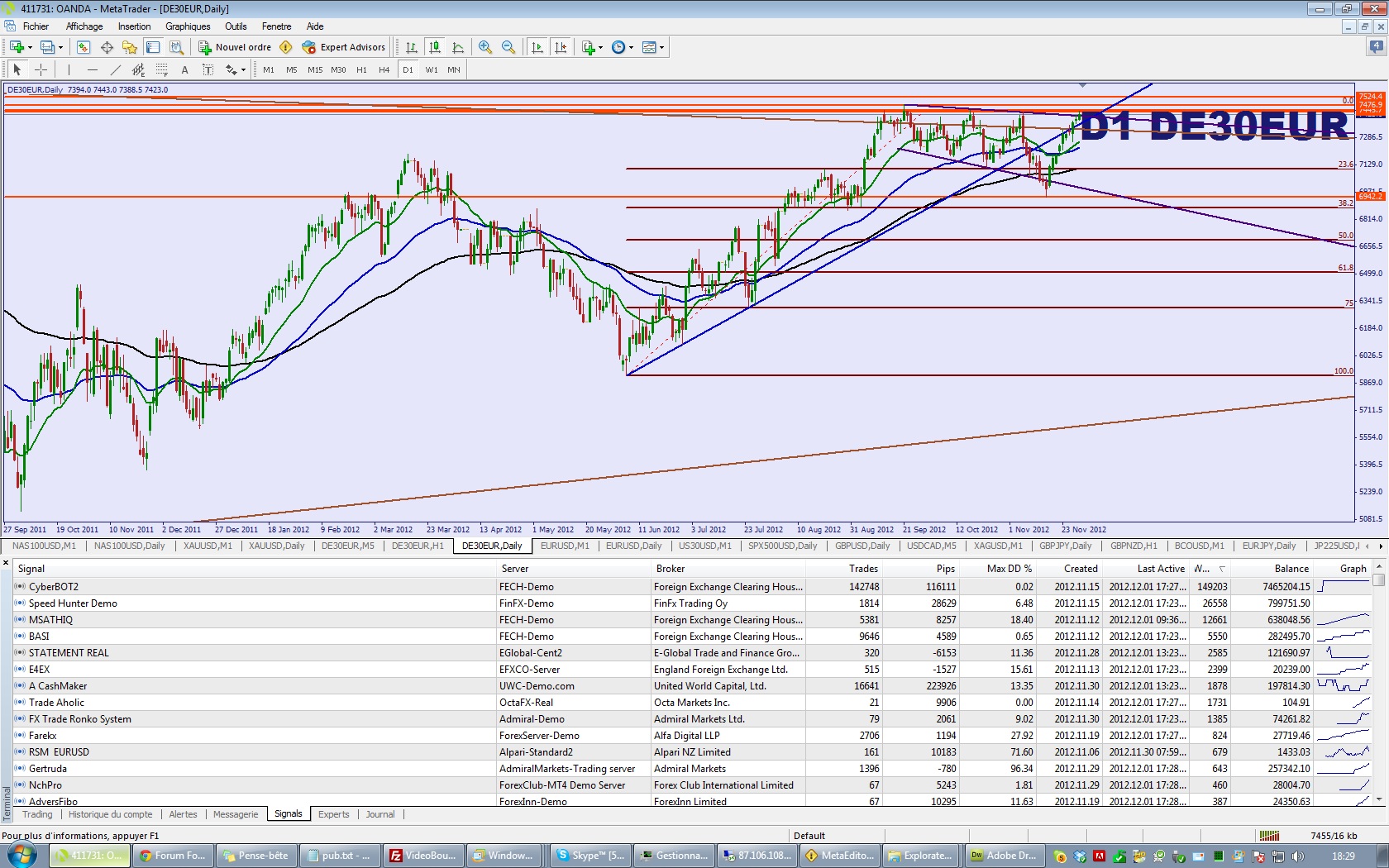Viewport: 1389px width, 868px height.
Task: Draw a trendline with the diagonal line tool
Action: coord(116,70)
